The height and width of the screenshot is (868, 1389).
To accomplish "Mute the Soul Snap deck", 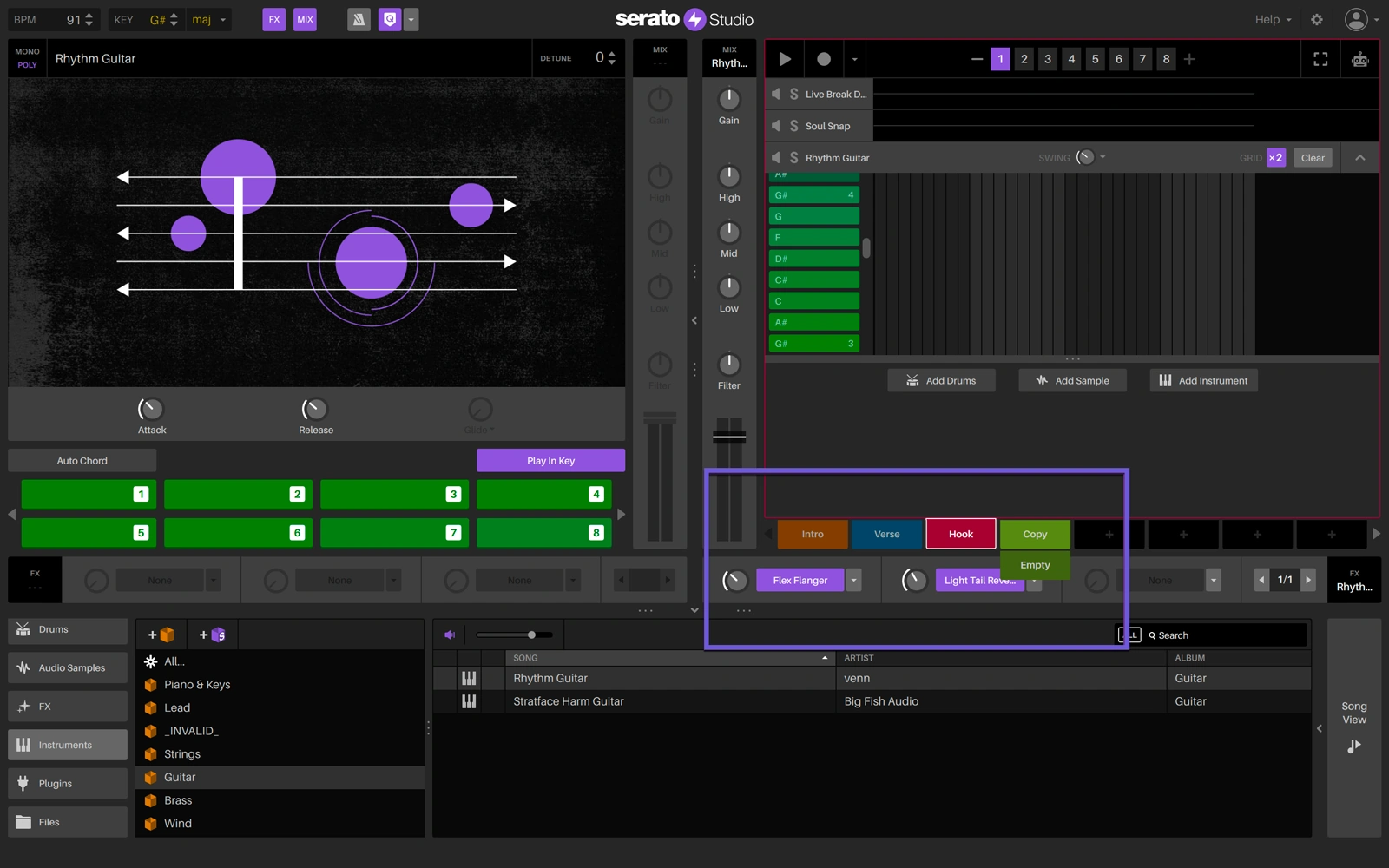I will 776,126.
